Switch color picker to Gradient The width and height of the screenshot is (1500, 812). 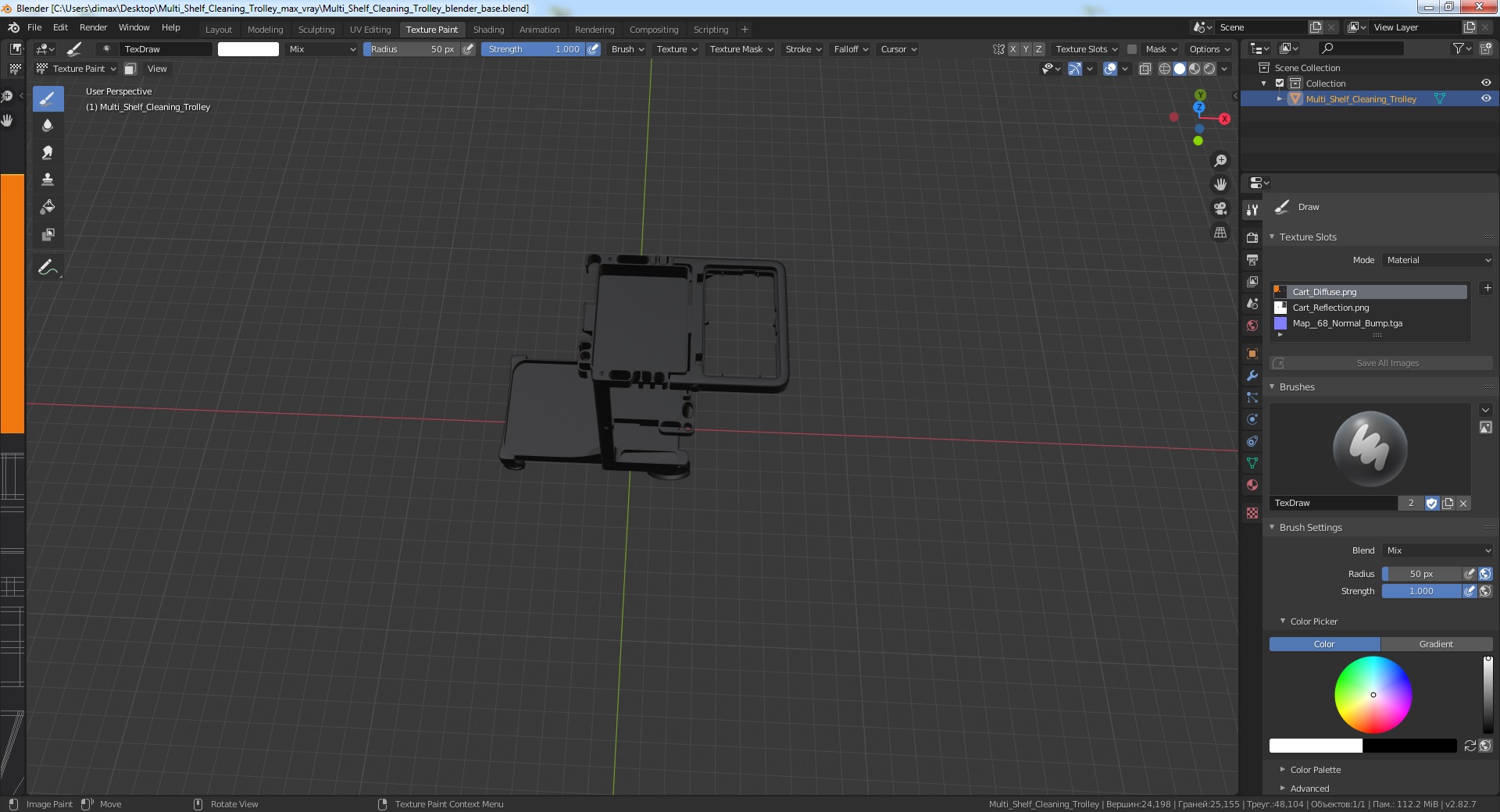[x=1436, y=644]
